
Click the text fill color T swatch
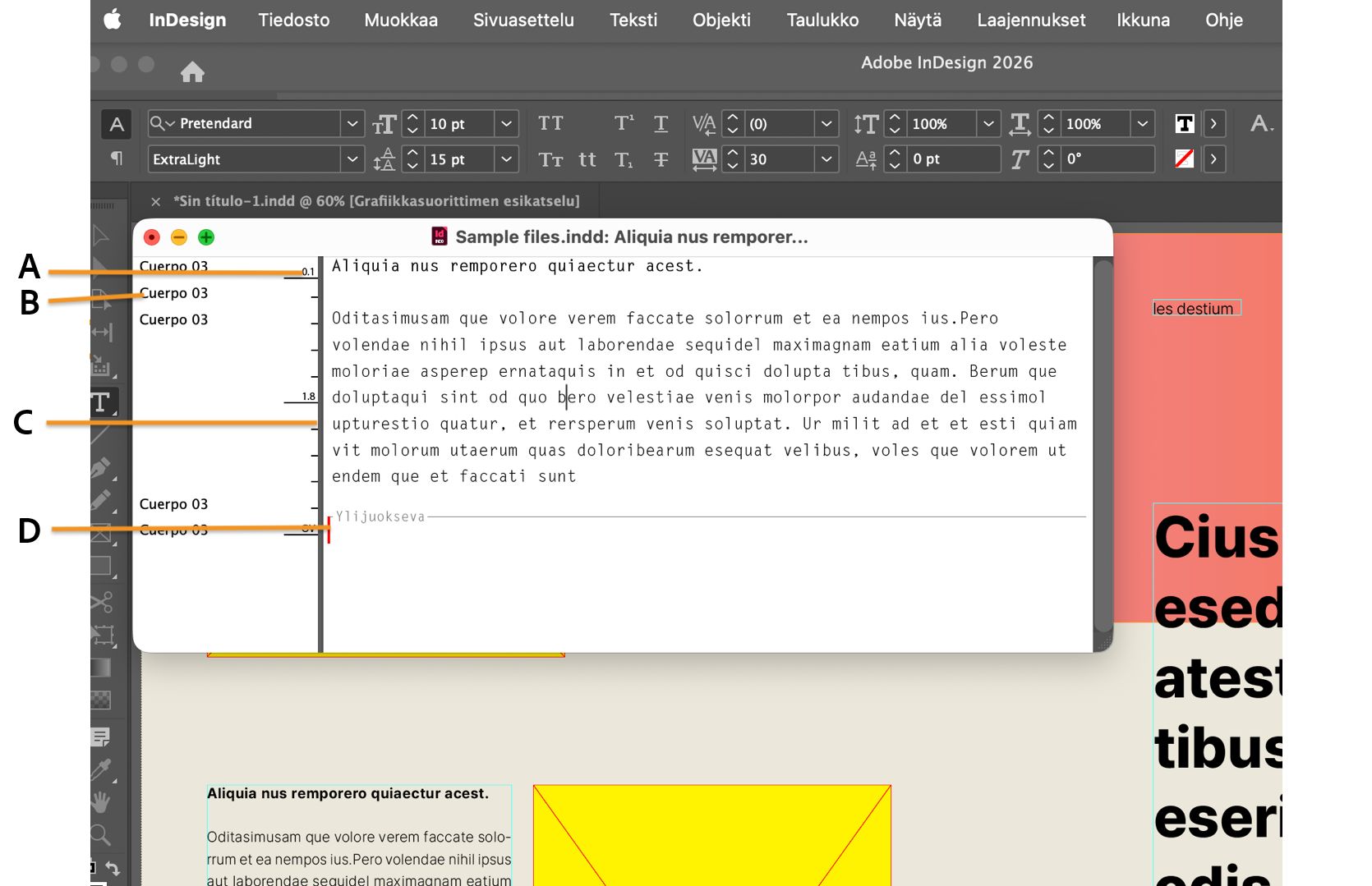1184,123
